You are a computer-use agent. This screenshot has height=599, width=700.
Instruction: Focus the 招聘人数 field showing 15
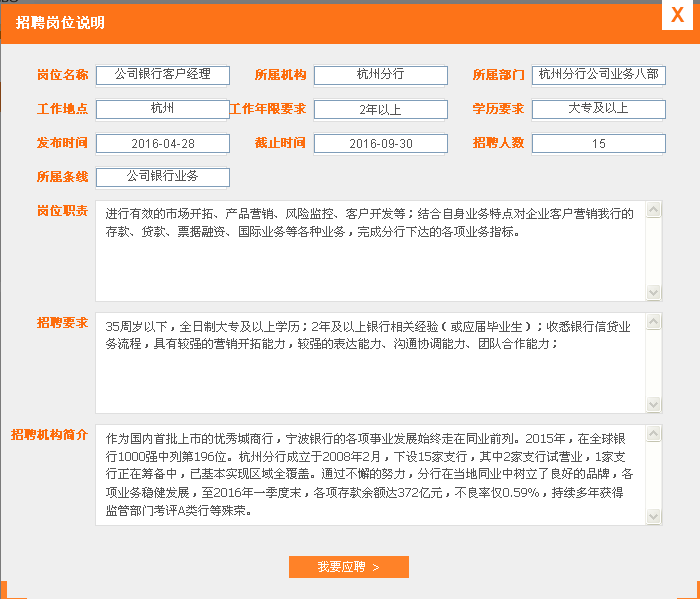(x=598, y=143)
